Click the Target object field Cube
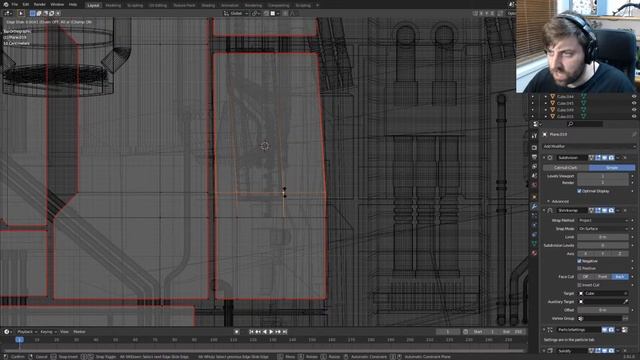Viewport: 640px width, 360px height. point(603,293)
